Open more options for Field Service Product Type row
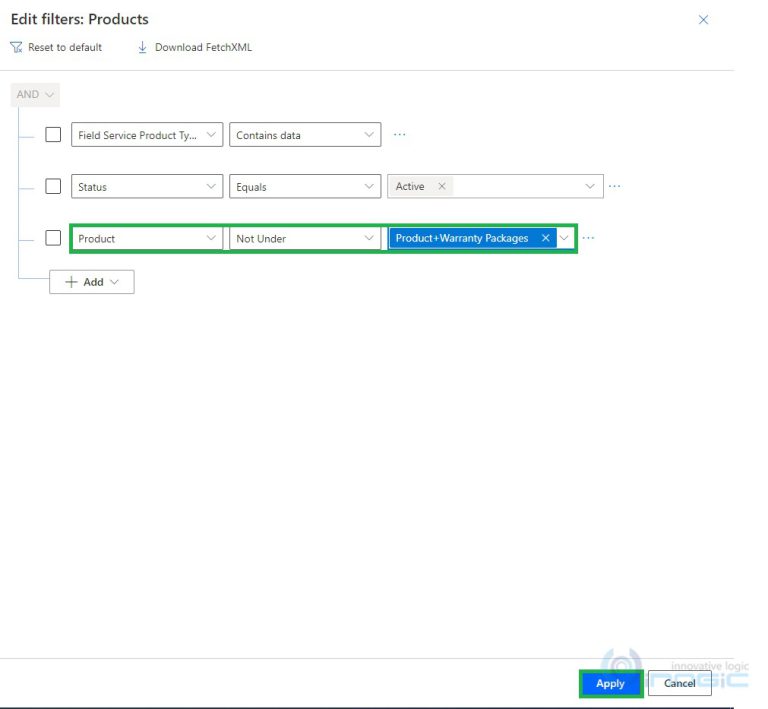Image resolution: width=768 pixels, height=709 pixels. (400, 134)
